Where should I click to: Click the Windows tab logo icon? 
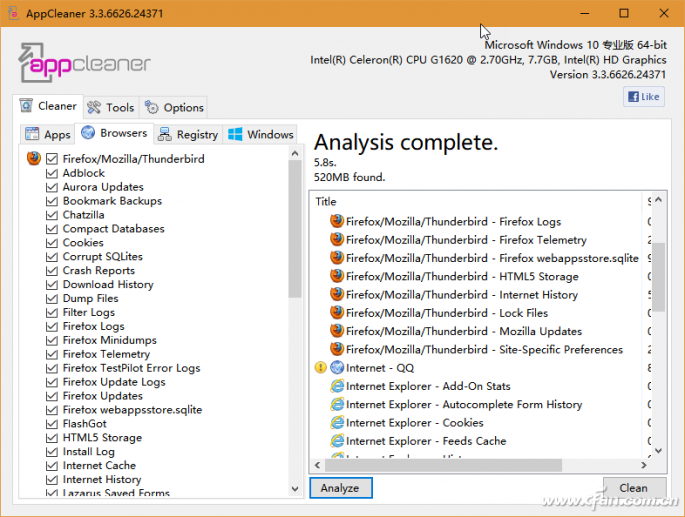235,134
